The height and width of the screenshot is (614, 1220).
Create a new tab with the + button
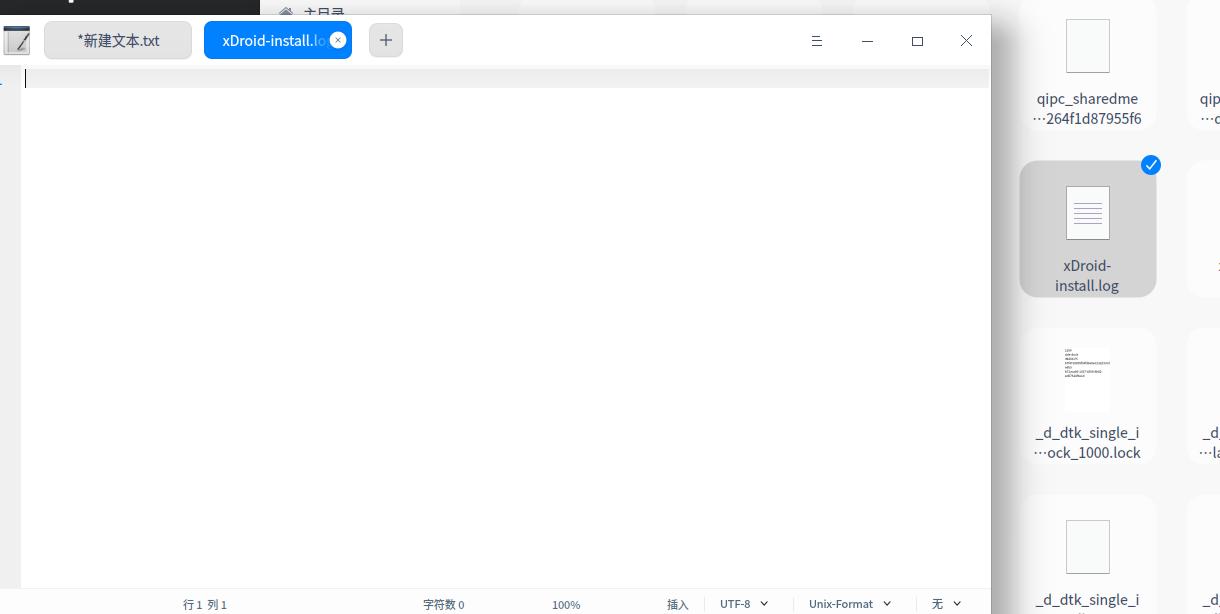[x=386, y=40]
